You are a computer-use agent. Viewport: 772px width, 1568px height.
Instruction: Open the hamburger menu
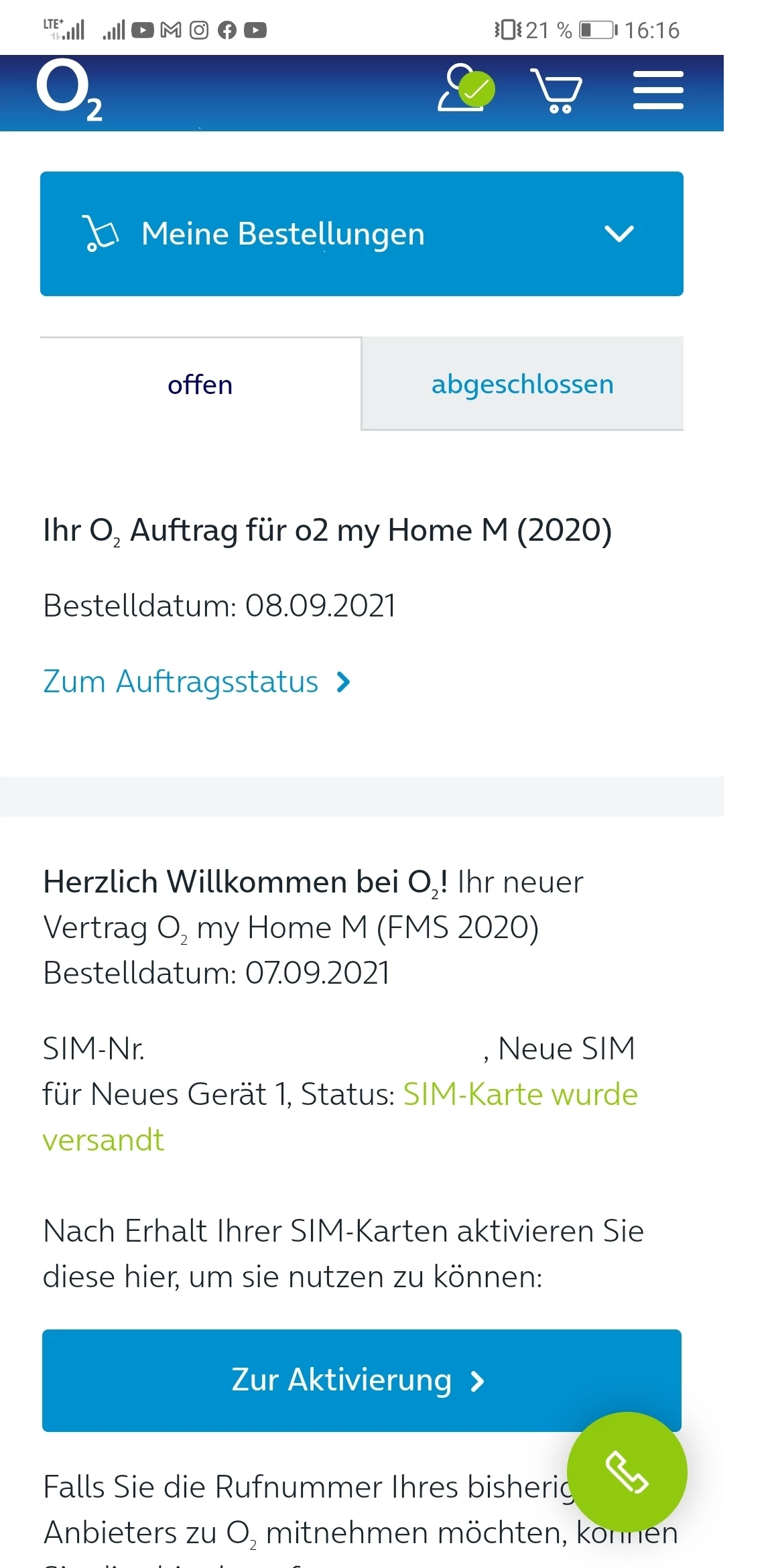coord(658,90)
